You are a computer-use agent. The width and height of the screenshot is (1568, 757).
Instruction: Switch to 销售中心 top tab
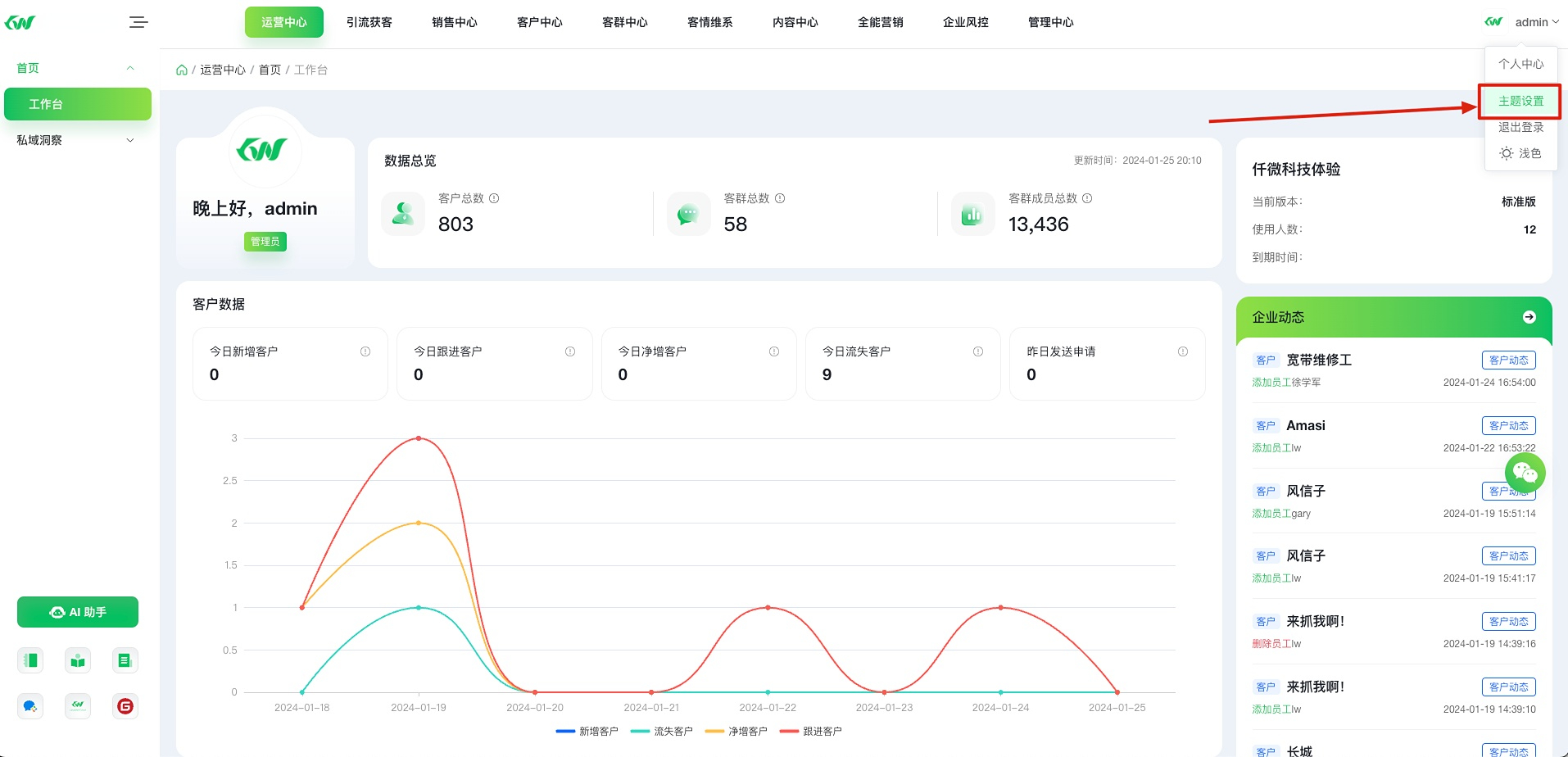coord(455,22)
